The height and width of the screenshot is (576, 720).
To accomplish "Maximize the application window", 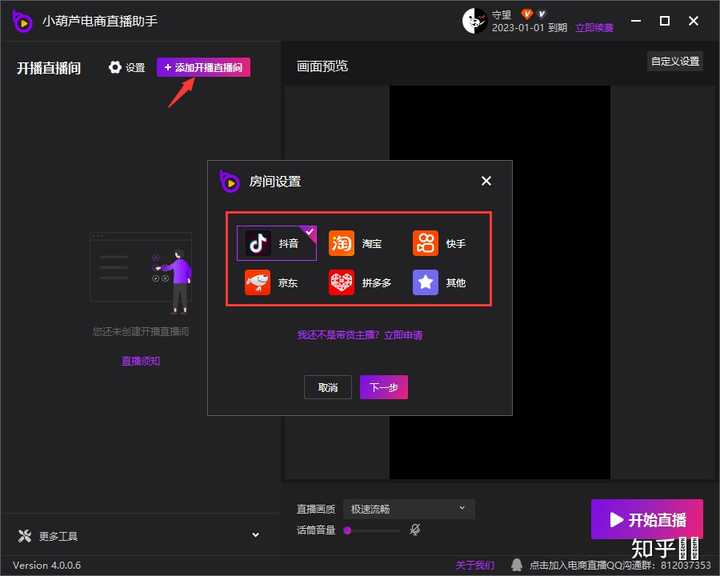I will tap(664, 21).
